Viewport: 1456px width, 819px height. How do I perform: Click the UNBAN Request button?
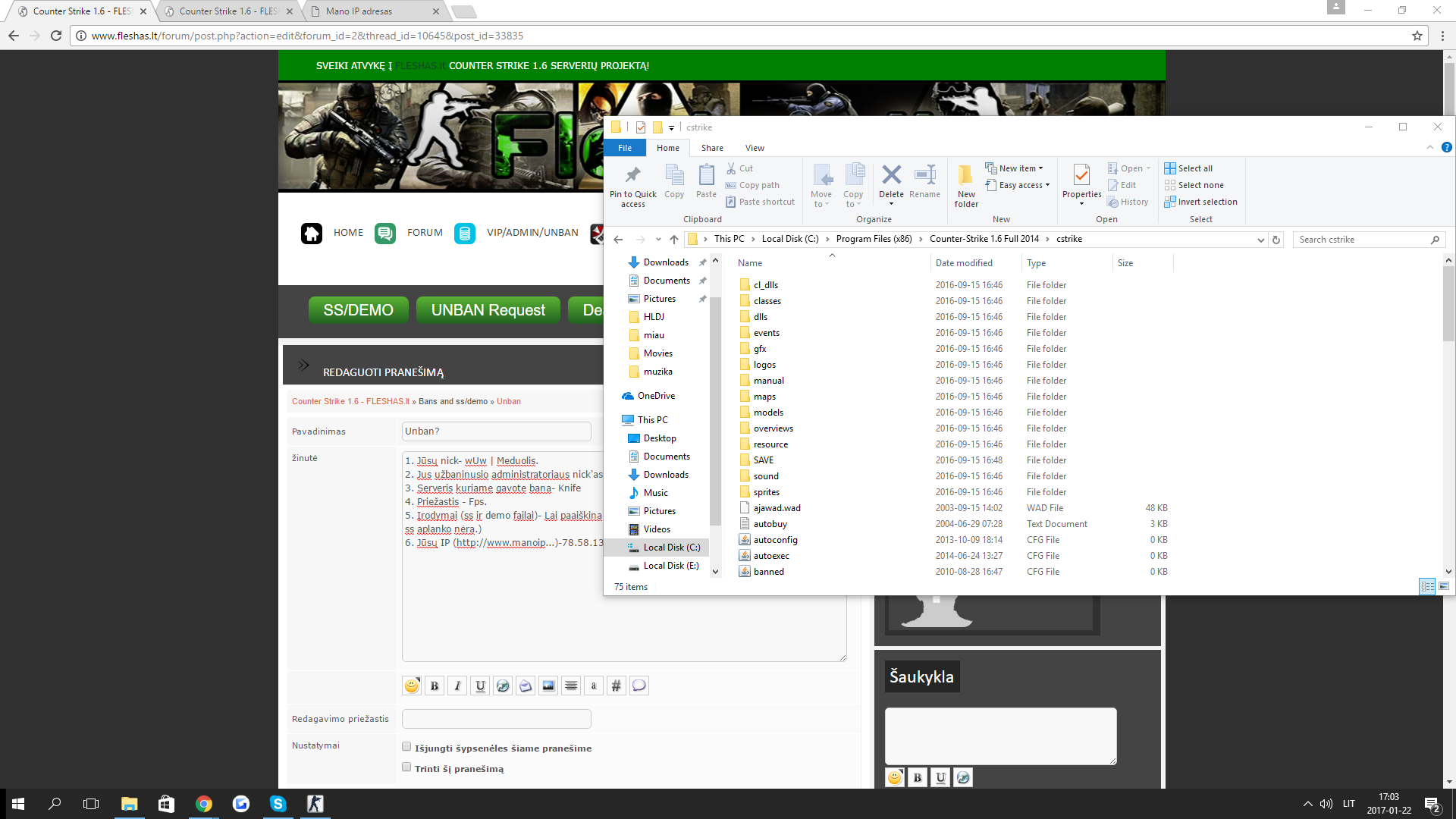pos(488,310)
